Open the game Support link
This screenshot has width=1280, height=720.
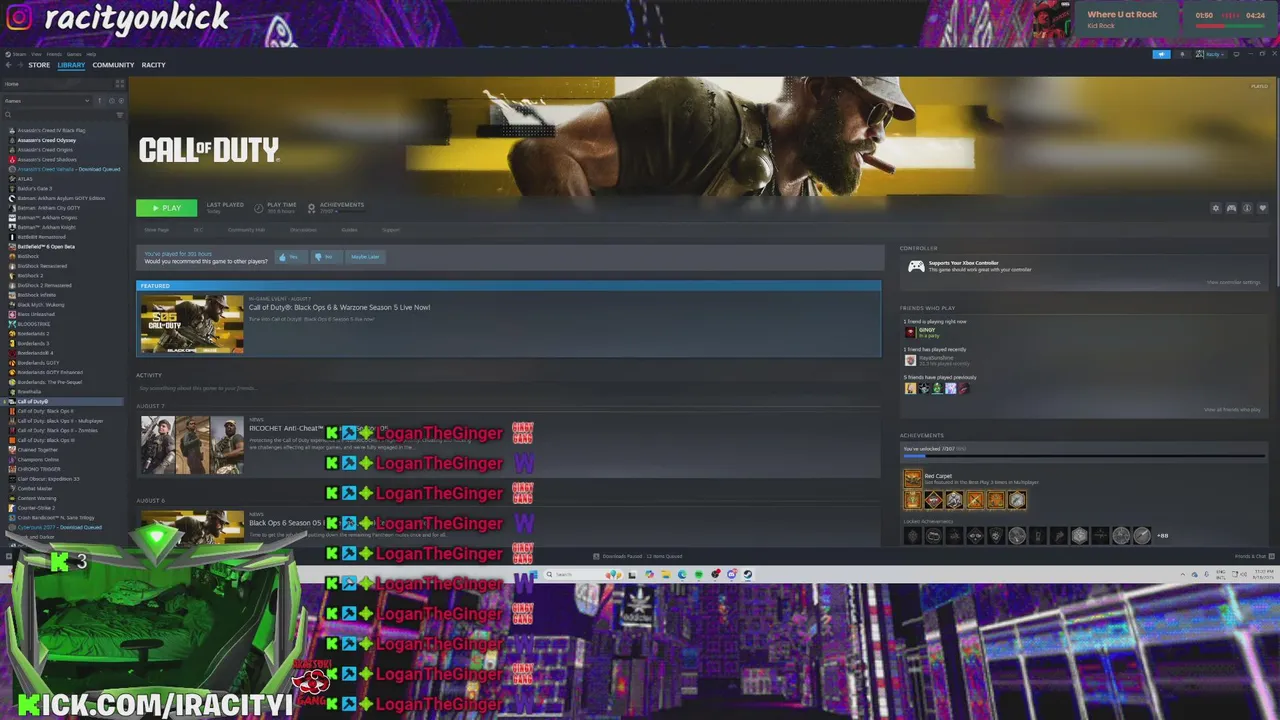[390, 230]
